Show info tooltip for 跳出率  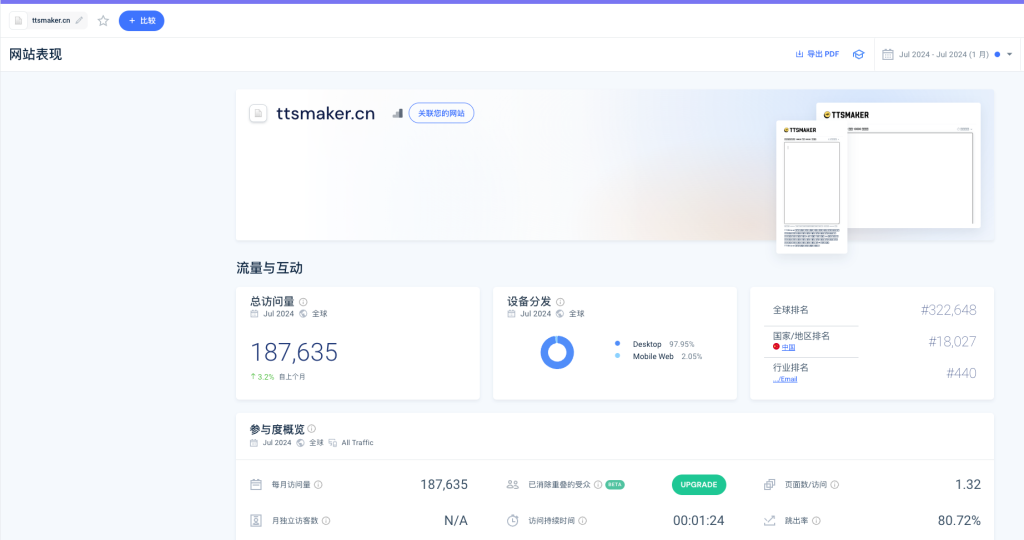pos(816,520)
